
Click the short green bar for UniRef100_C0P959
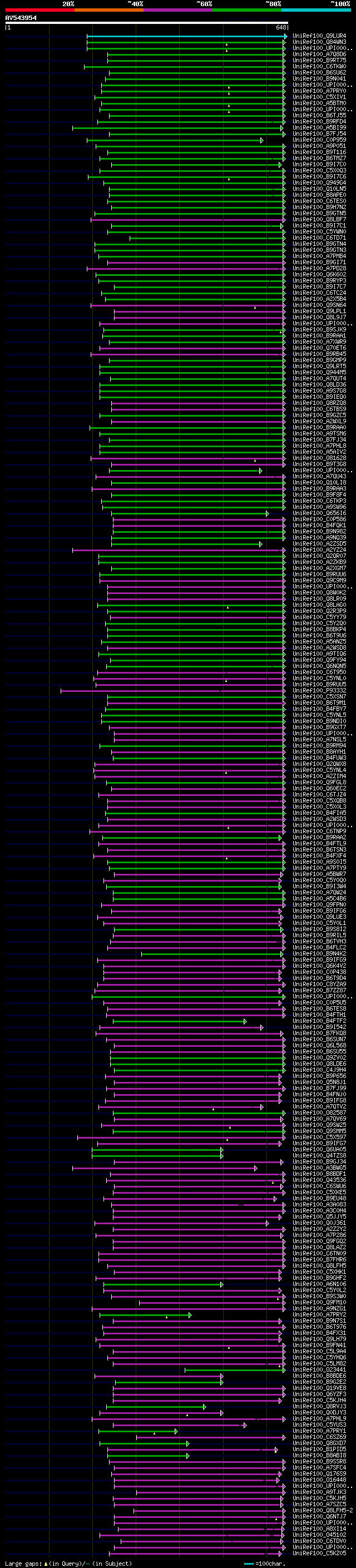[x=175, y=140]
